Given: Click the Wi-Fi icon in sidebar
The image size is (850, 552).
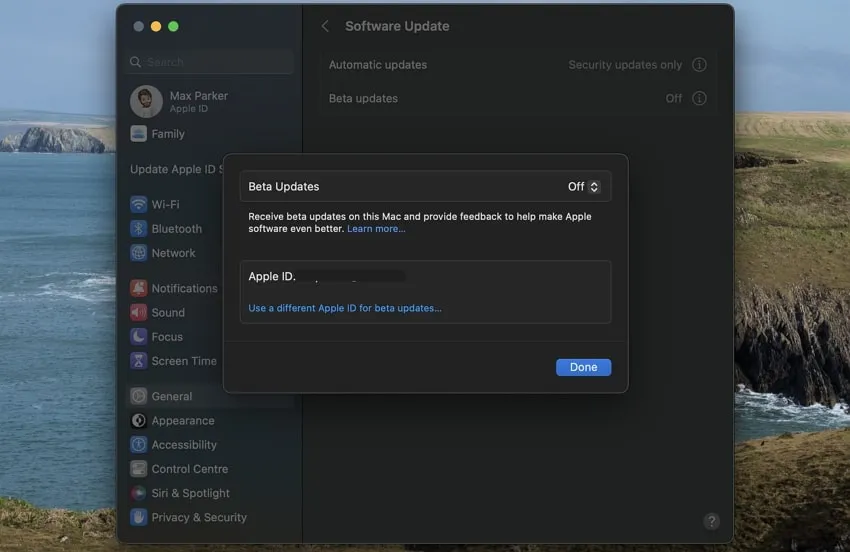Looking at the screenshot, I should [138, 204].
